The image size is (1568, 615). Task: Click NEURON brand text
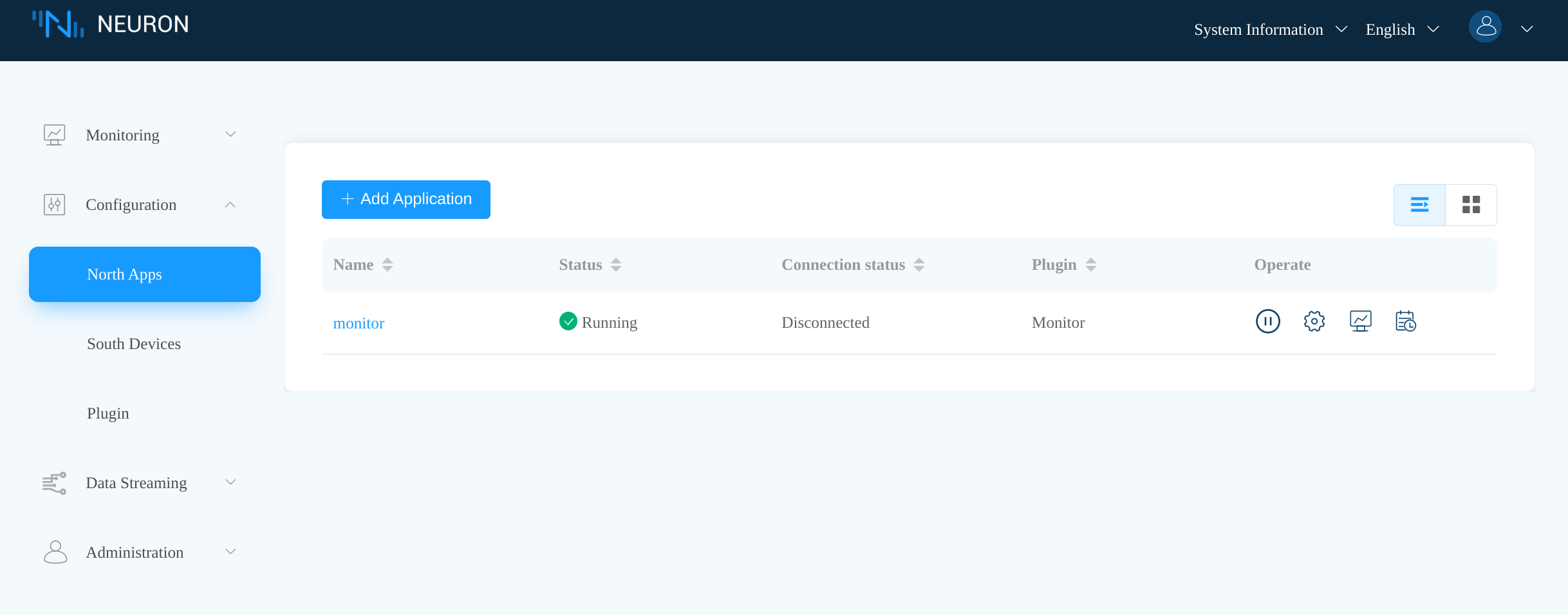click(x=143, y=24)
